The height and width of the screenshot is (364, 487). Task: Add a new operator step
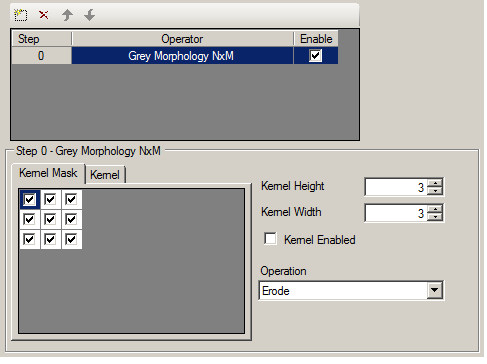point(21,15)
